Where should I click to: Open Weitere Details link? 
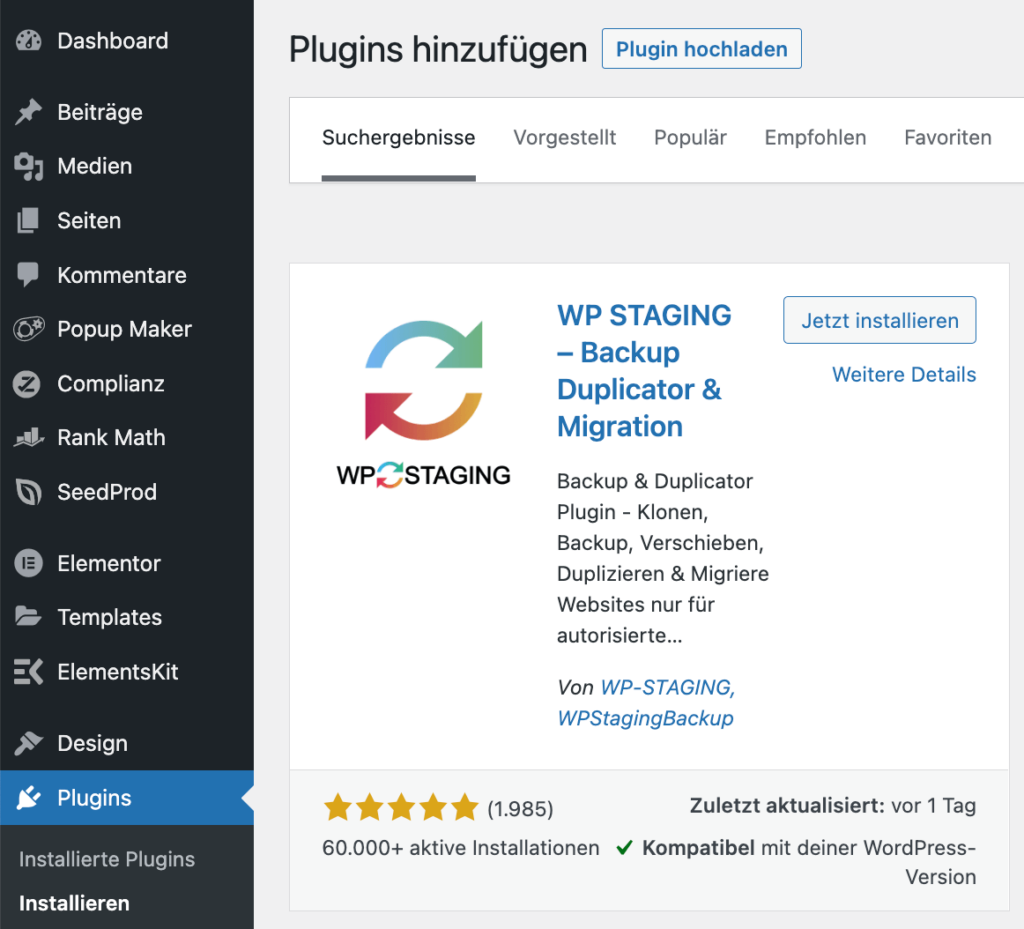[904, 374]
